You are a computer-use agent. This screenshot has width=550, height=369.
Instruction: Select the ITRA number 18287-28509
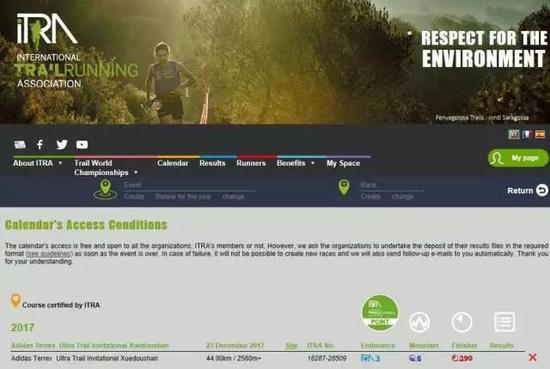click(x=327, y=358)
